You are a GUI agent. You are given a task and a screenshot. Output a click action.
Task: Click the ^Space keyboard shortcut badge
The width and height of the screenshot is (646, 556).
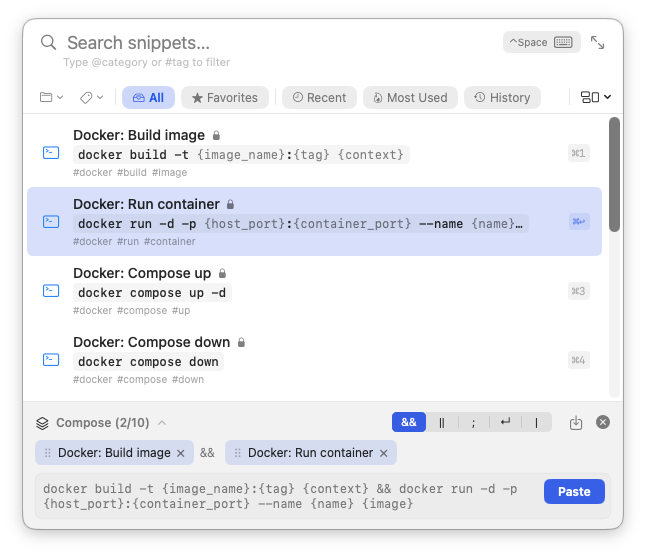pos(541,42)
